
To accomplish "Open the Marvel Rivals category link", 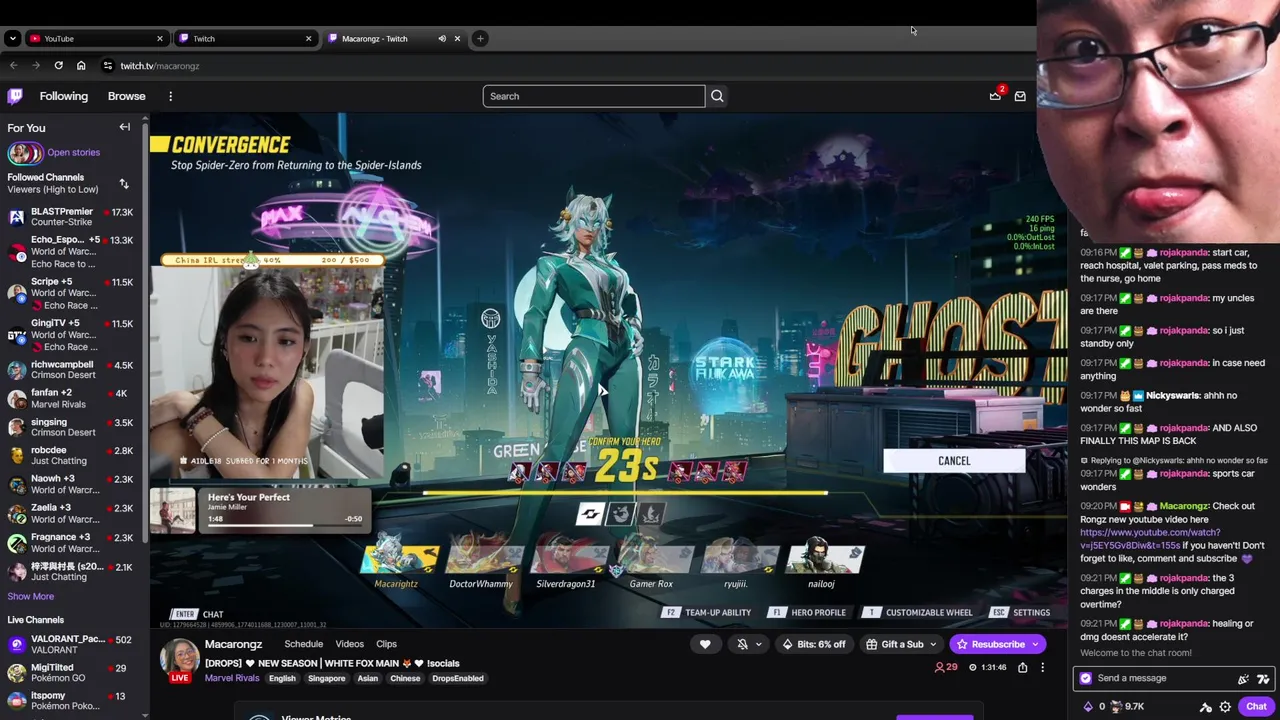I will click(232, 678).
